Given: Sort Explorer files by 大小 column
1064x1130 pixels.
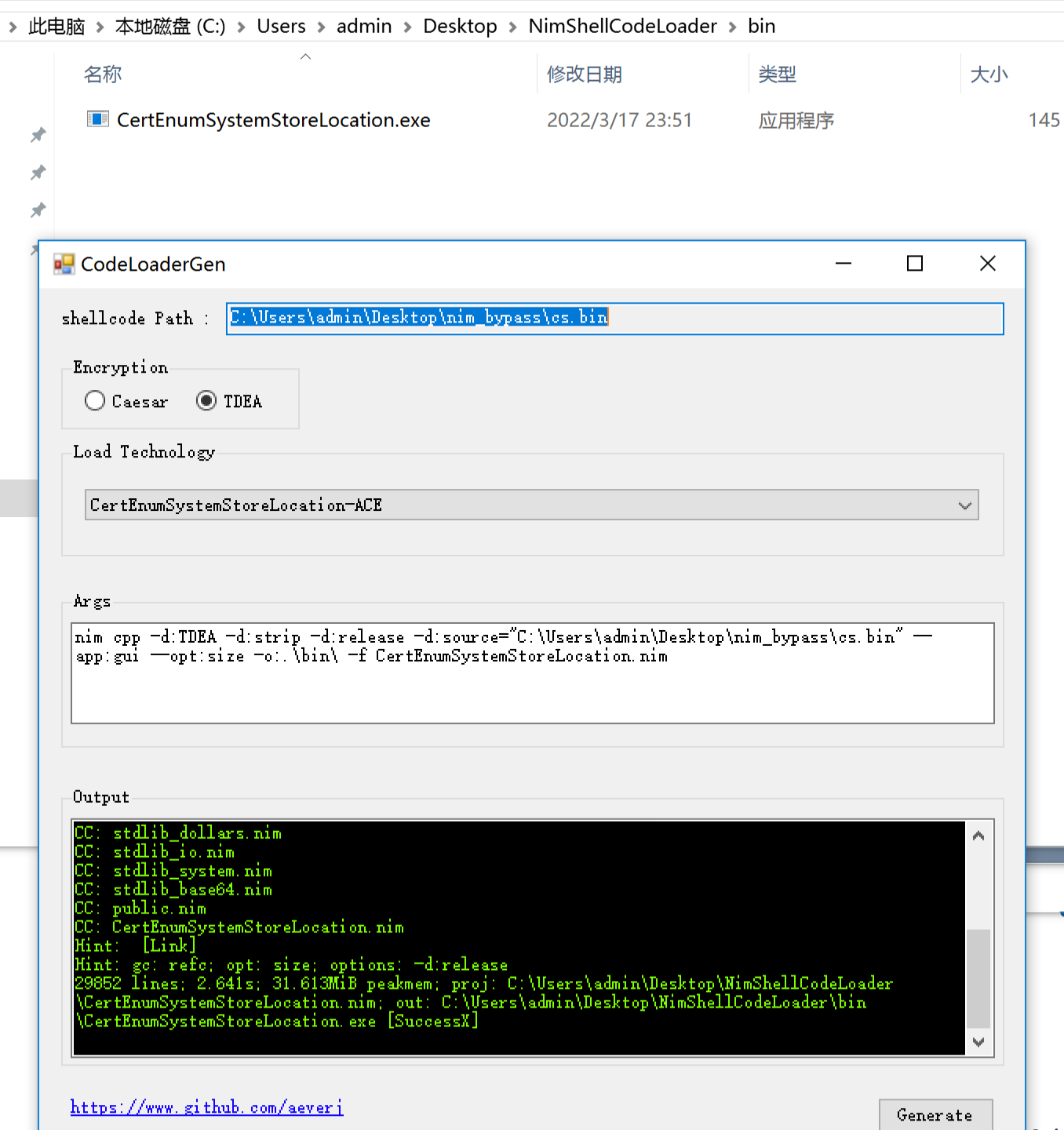Looking at the screenshot, I should point(989,75).
